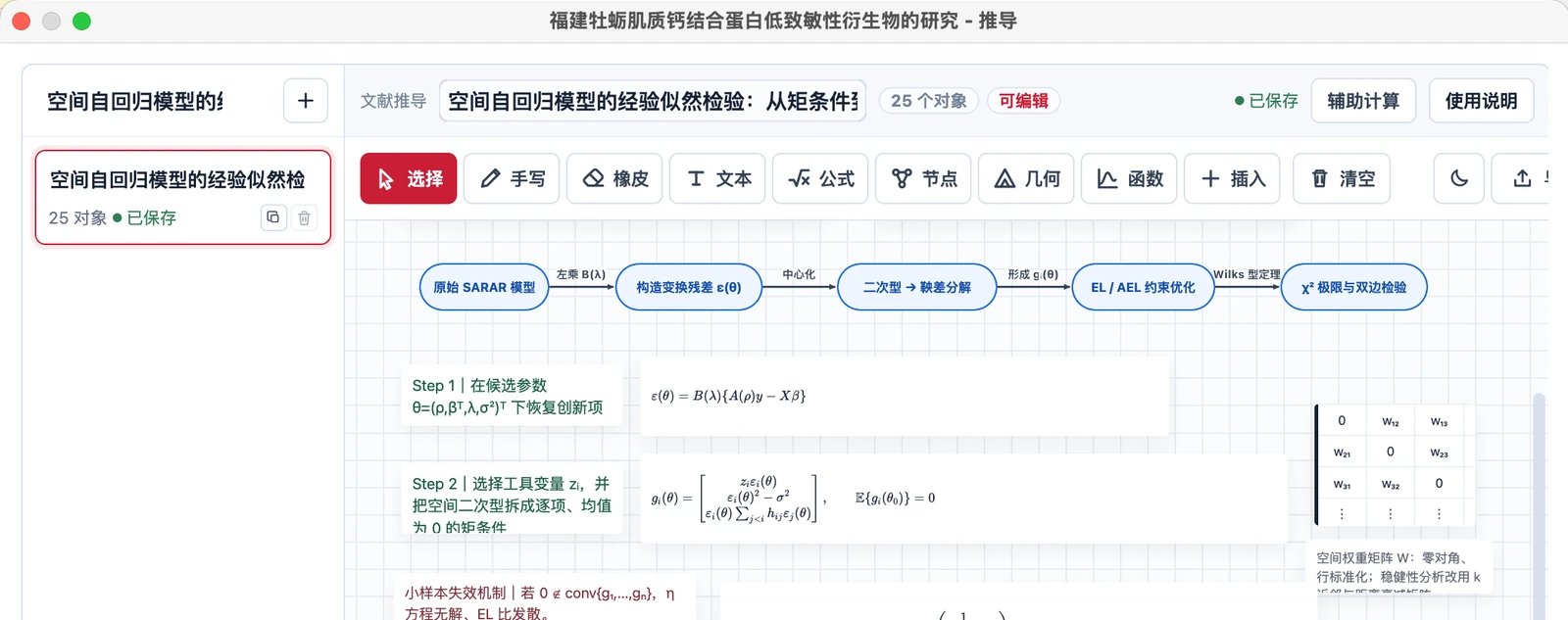Click the 文献推导 label
1568x620 pixels.
pyautogui.click(x=393, y=101)
